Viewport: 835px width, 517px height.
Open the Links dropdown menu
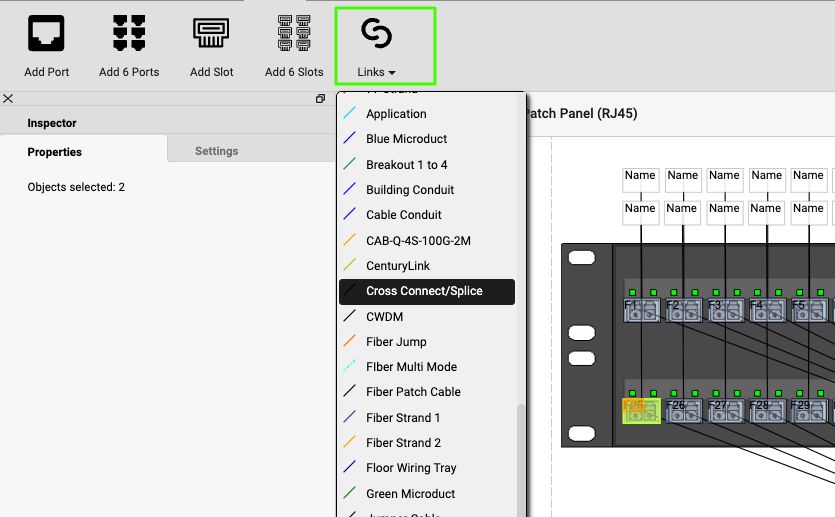click(377, 47)
